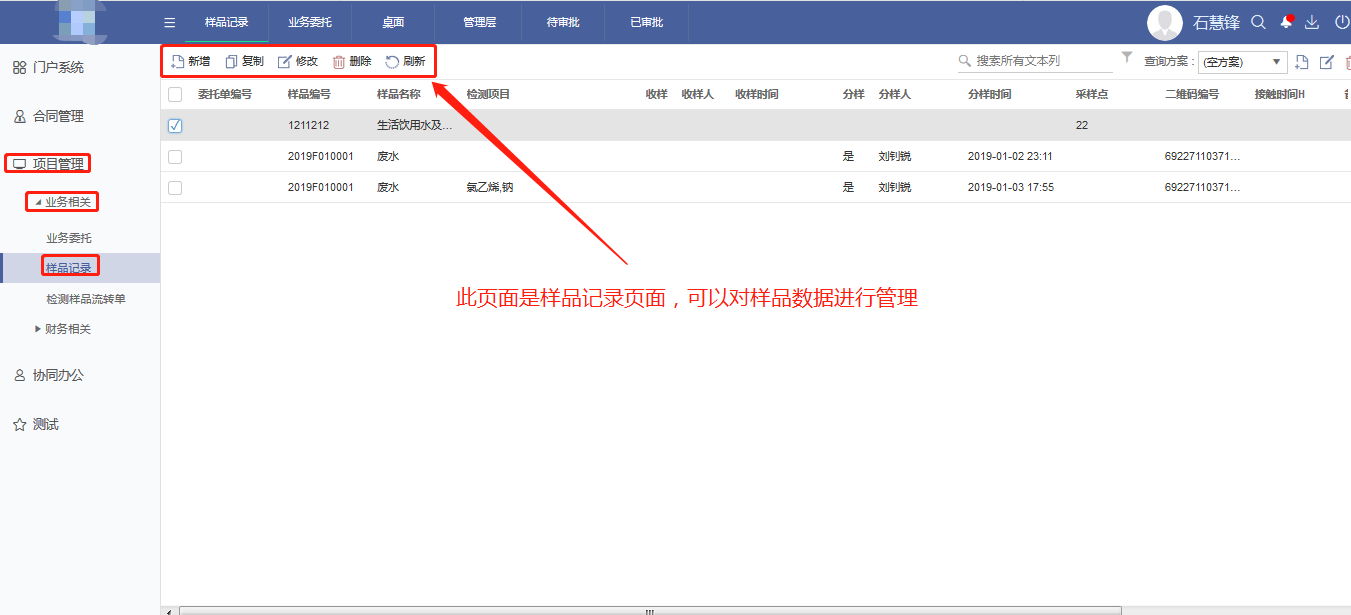
Task: Click the filter funnel icon
Action: [x=1127, y=58]
